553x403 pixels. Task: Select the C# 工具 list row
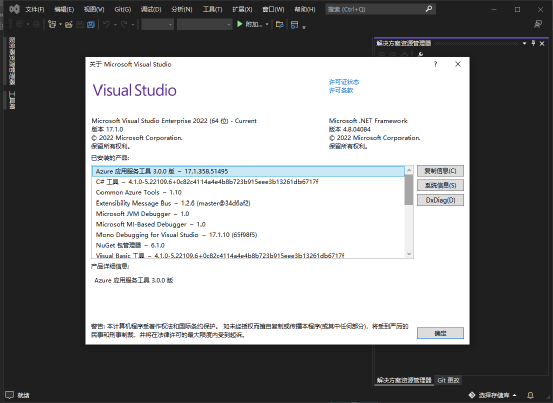click(x=248, y=182)
